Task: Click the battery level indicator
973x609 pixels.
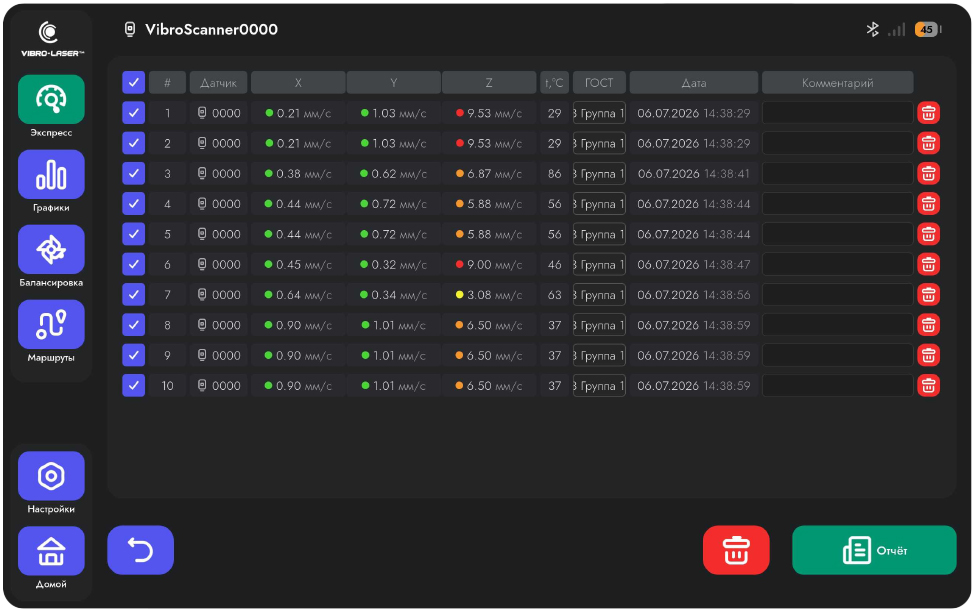Action: tap(927, 29)
